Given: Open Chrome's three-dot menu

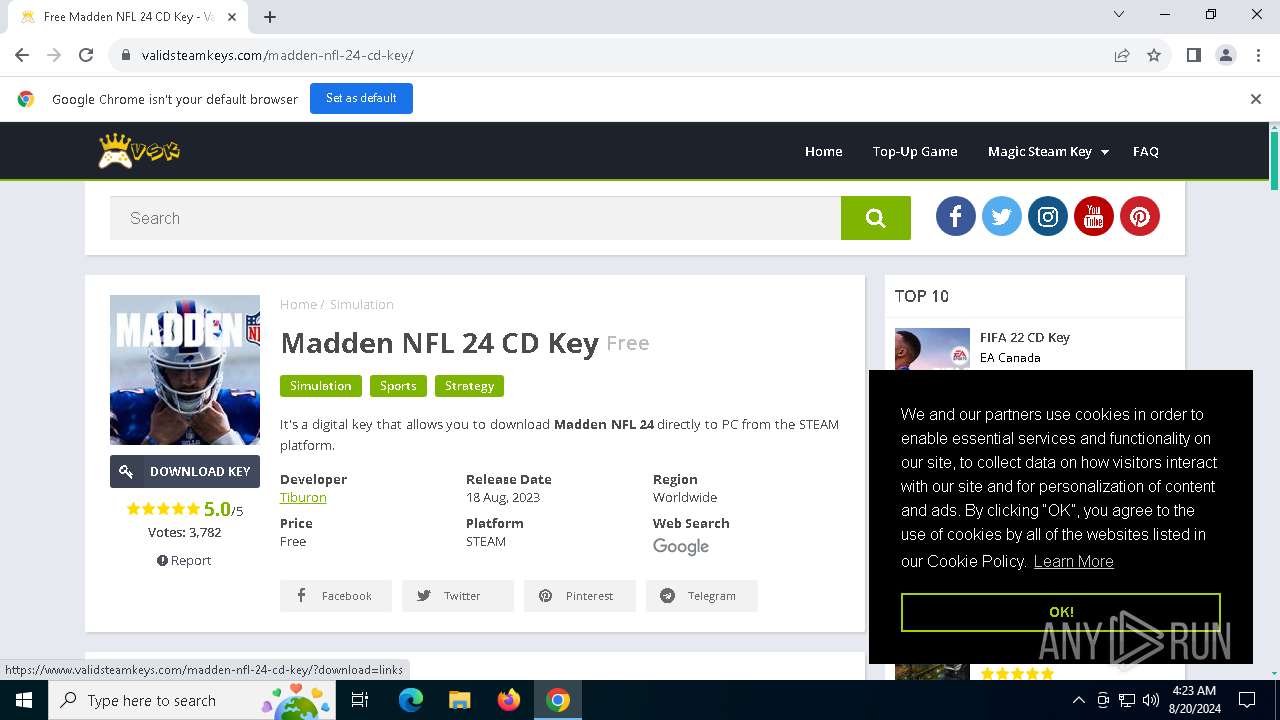Looking at the screenshot, I should click(1258, 55).
